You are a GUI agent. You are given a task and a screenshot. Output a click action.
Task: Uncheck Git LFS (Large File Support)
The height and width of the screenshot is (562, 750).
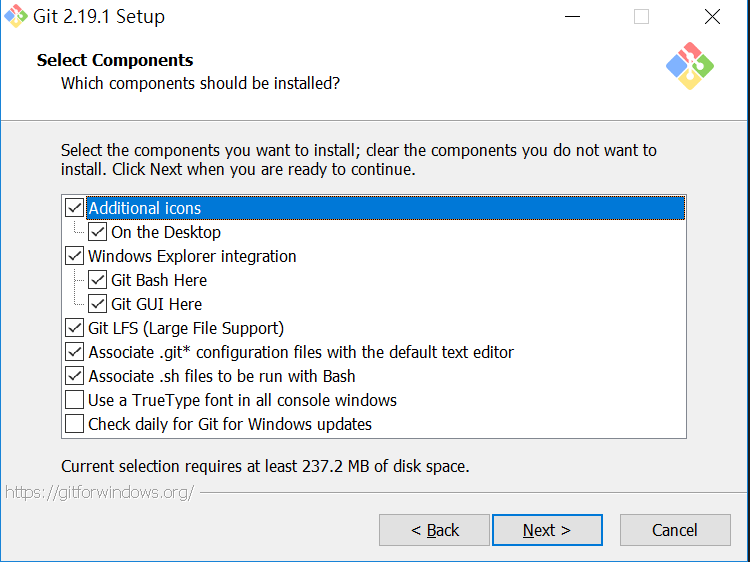tap(75, 328)
